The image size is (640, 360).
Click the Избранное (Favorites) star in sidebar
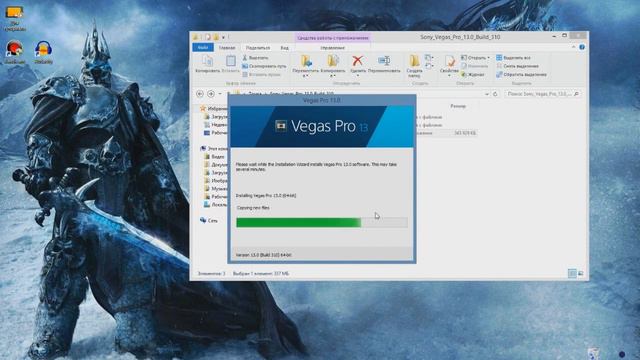point(203,109)
